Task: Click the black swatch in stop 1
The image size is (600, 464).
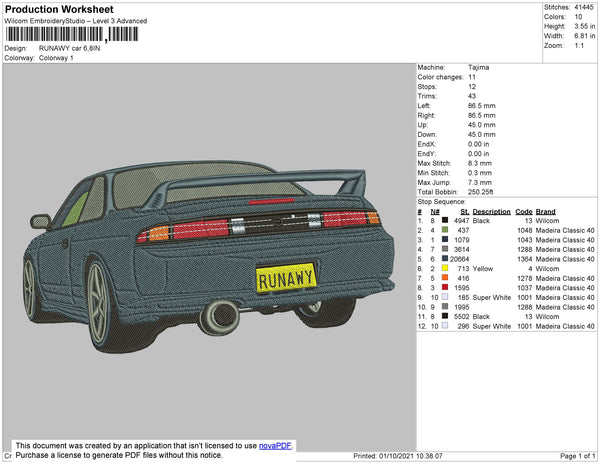Action: pyautogui.click(x=444, y=221)
